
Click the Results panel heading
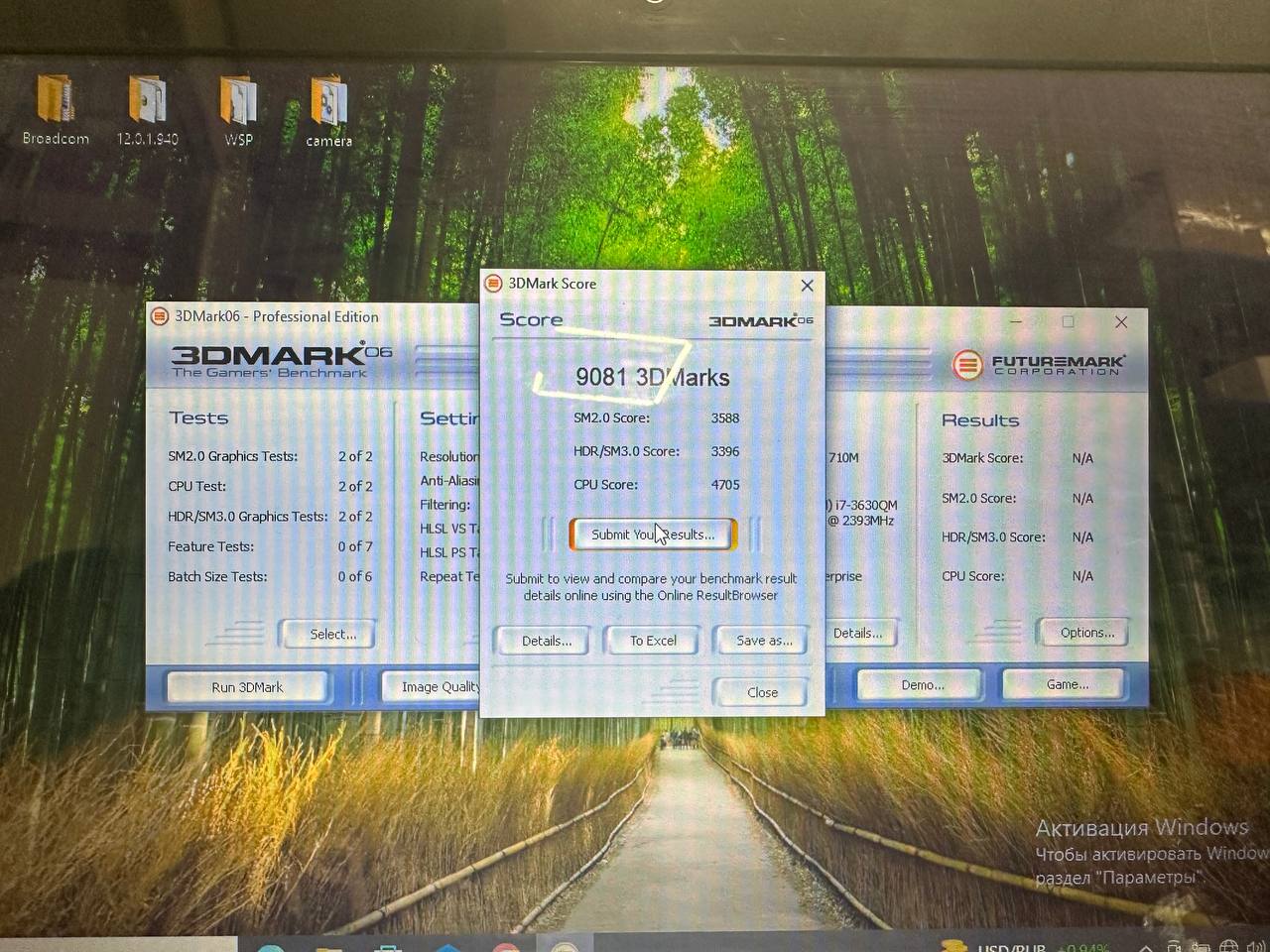click(980, 420)
